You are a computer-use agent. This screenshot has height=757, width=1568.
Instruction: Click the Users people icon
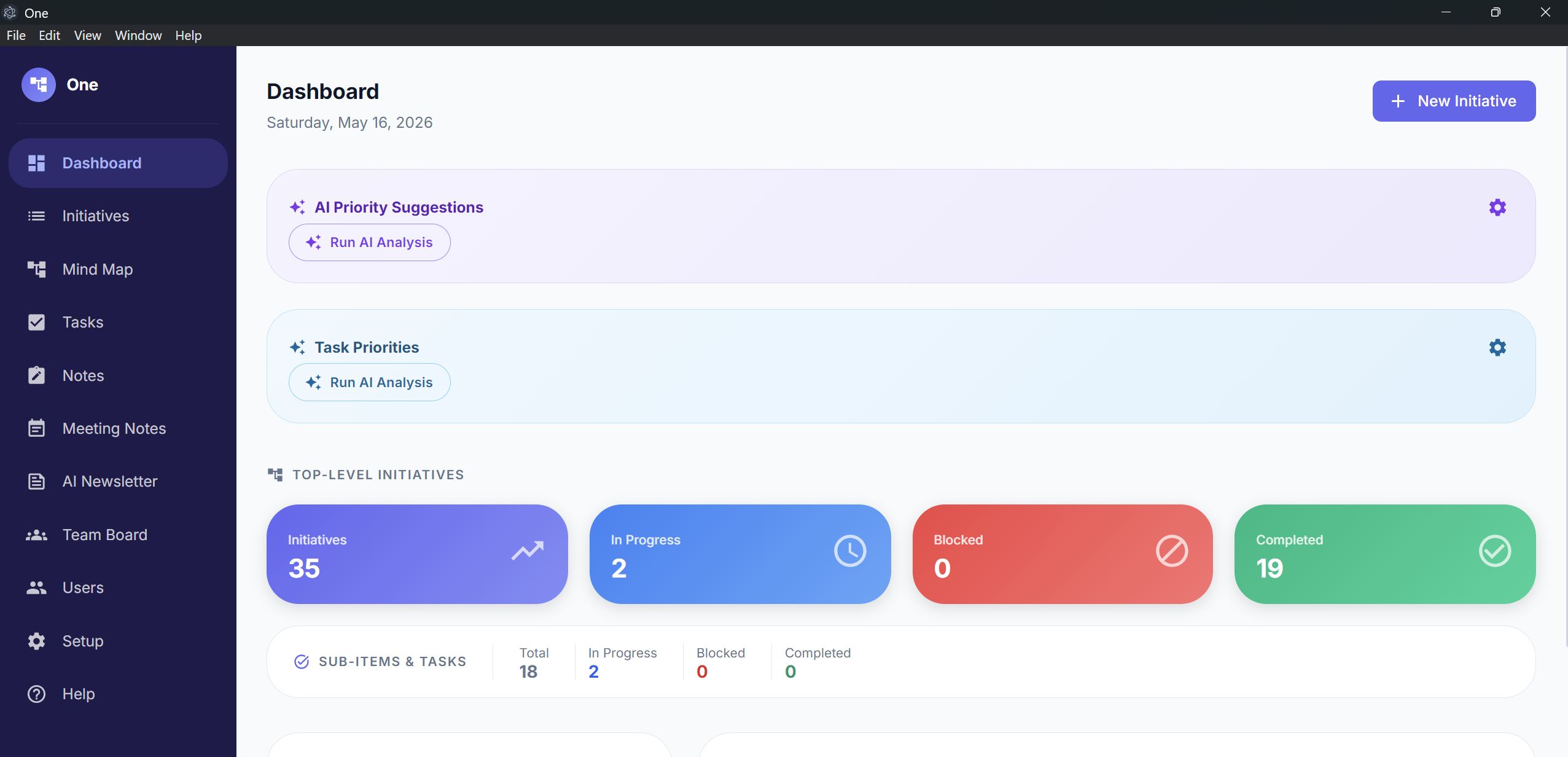coord(36,587)
